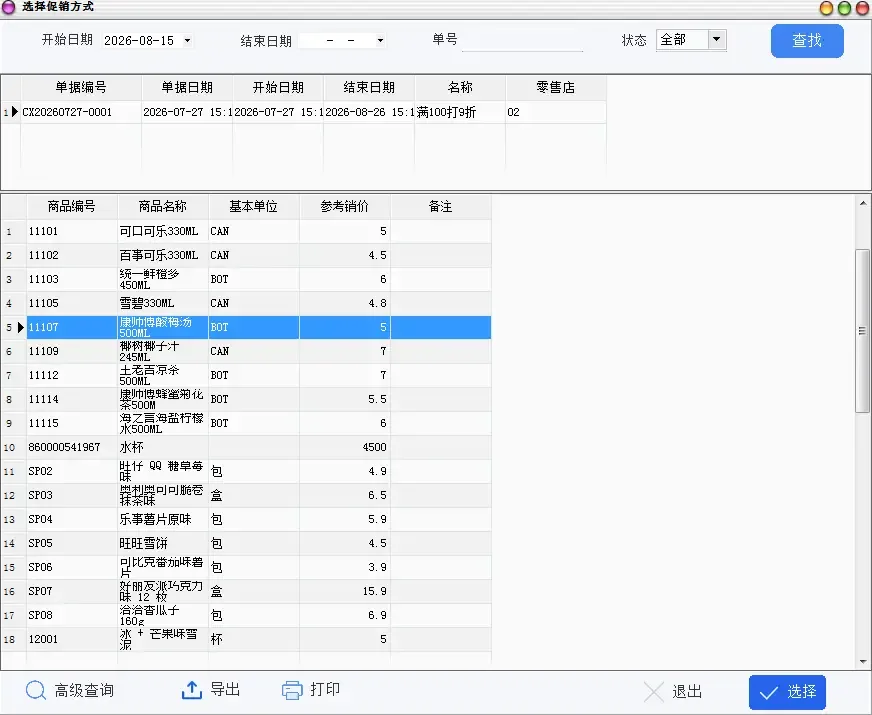Screen dimensions: 872x715
Task: Click the product list scrollbar thumb
Action: pyautogui.click(x=863, y=331)
